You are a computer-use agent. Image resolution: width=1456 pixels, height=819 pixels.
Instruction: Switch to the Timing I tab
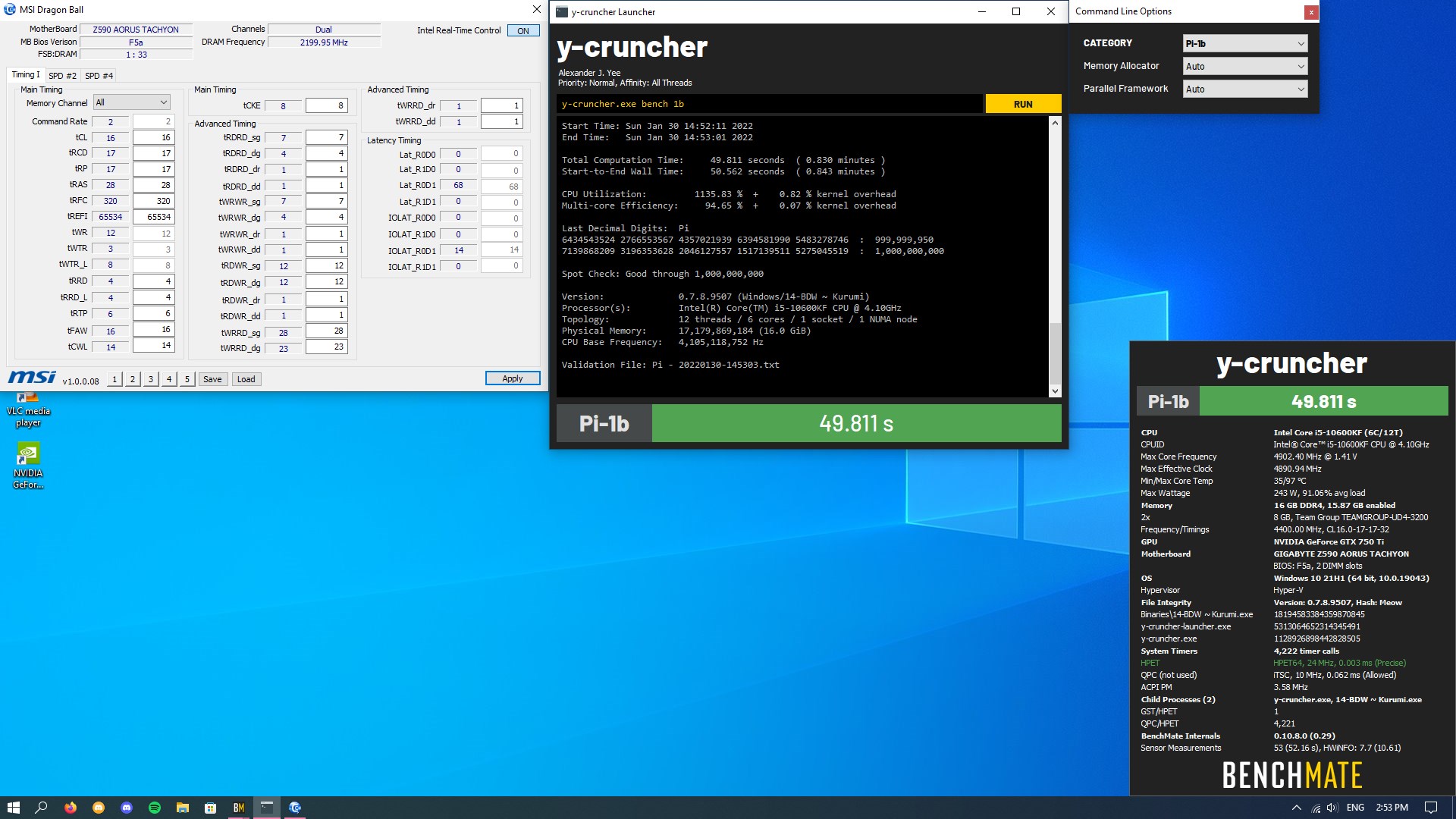pos(26,74)
